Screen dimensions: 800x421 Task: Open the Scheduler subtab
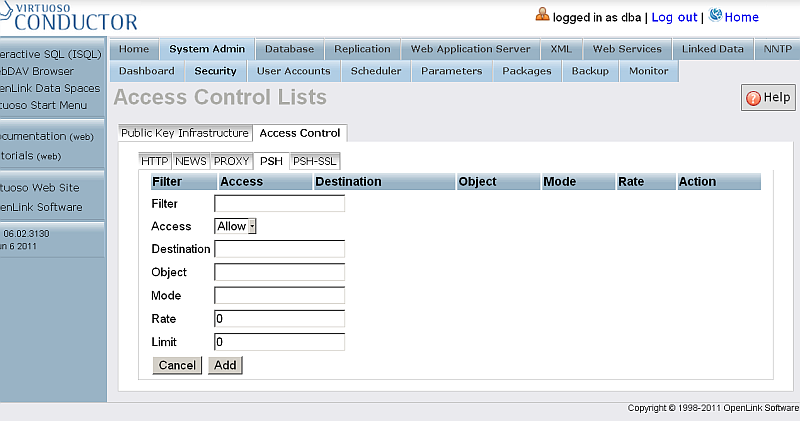(x=375, y=71)
